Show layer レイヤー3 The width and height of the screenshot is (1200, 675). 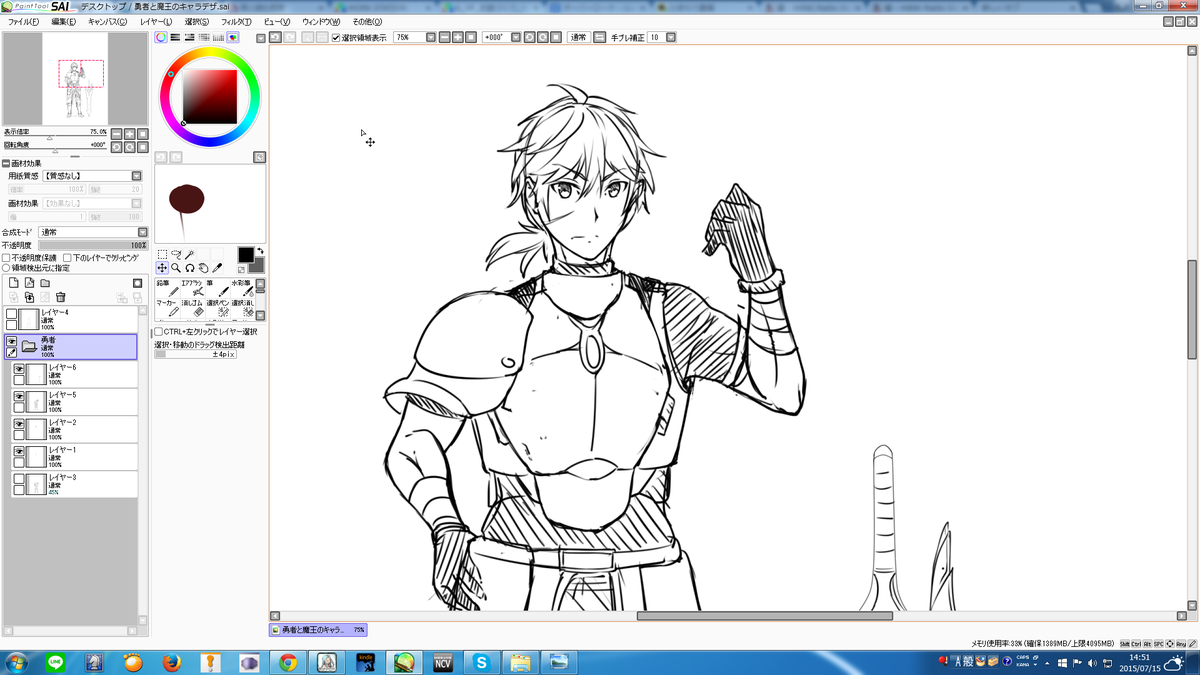[18, 479]
